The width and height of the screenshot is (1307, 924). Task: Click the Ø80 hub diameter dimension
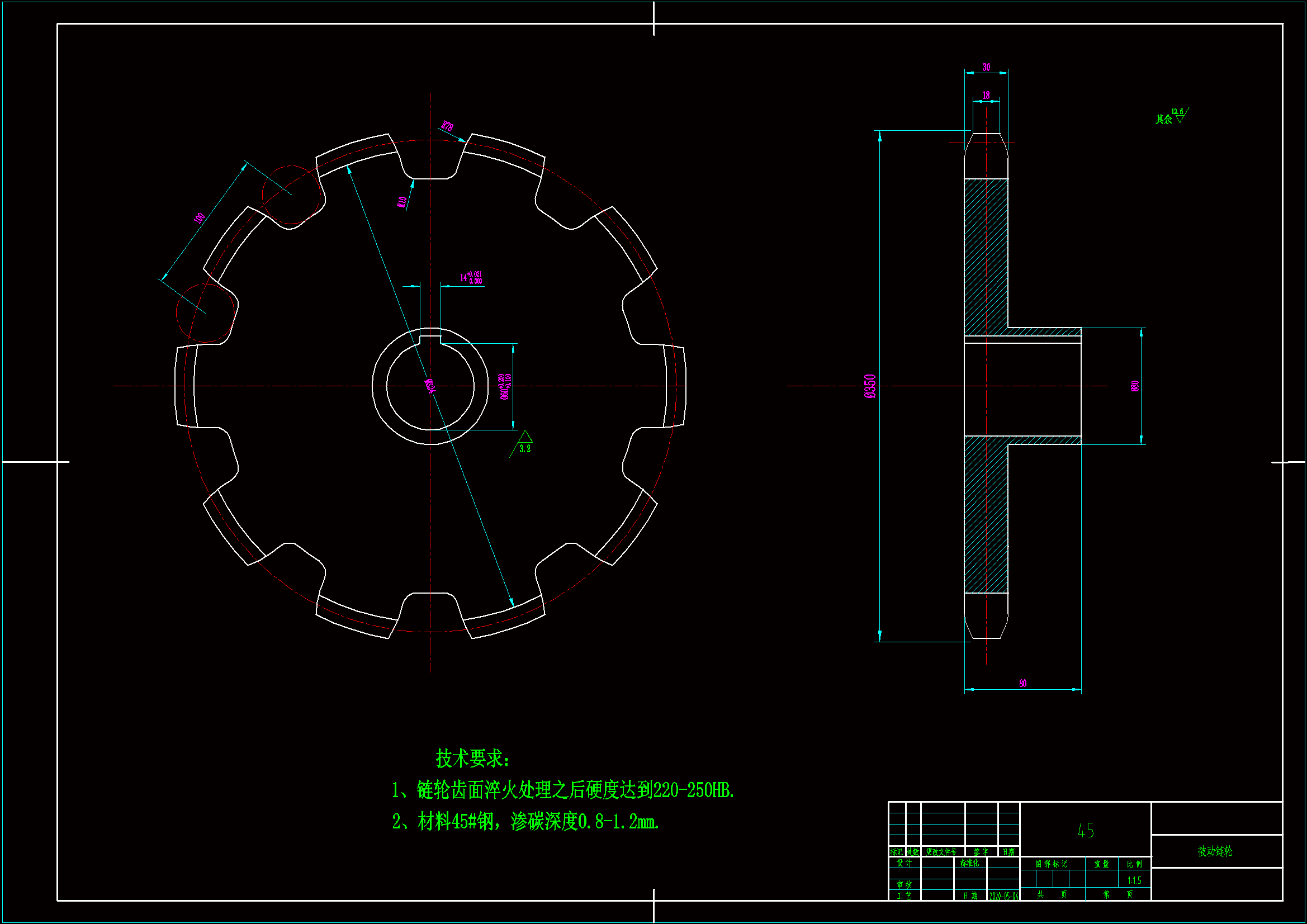(1134, 386)
